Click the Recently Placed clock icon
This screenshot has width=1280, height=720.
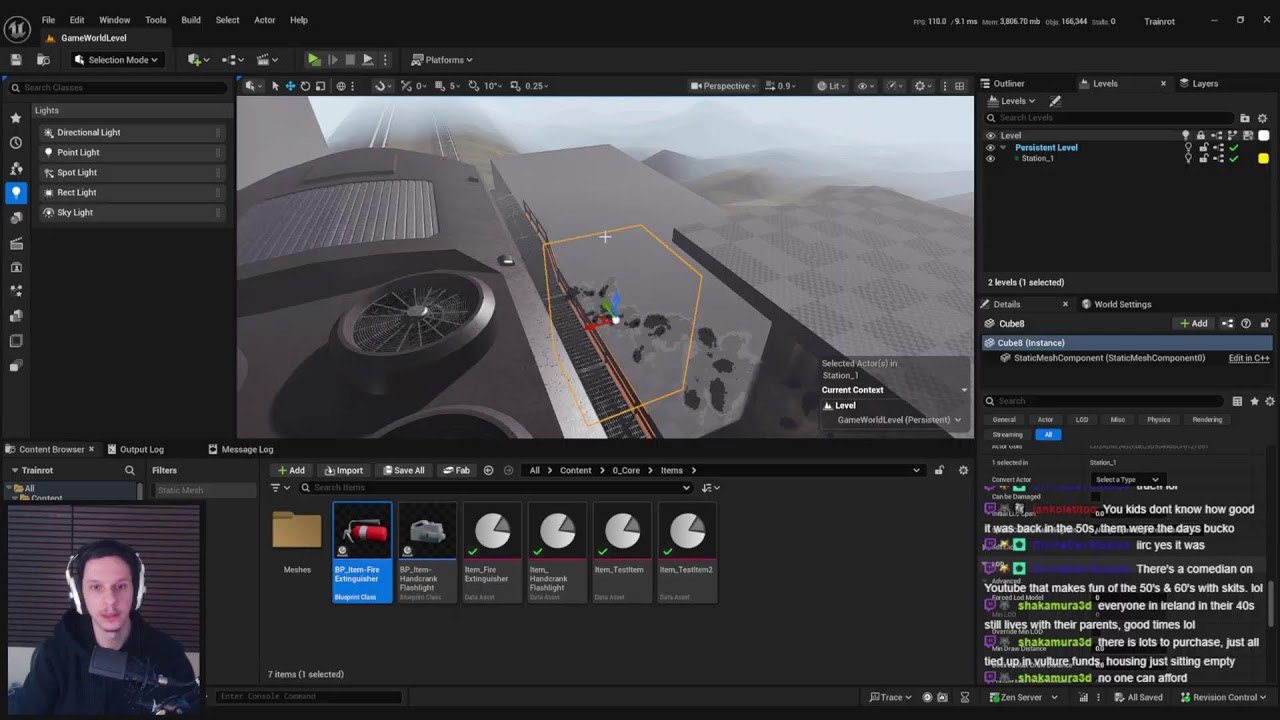click(x=16, y=143)
